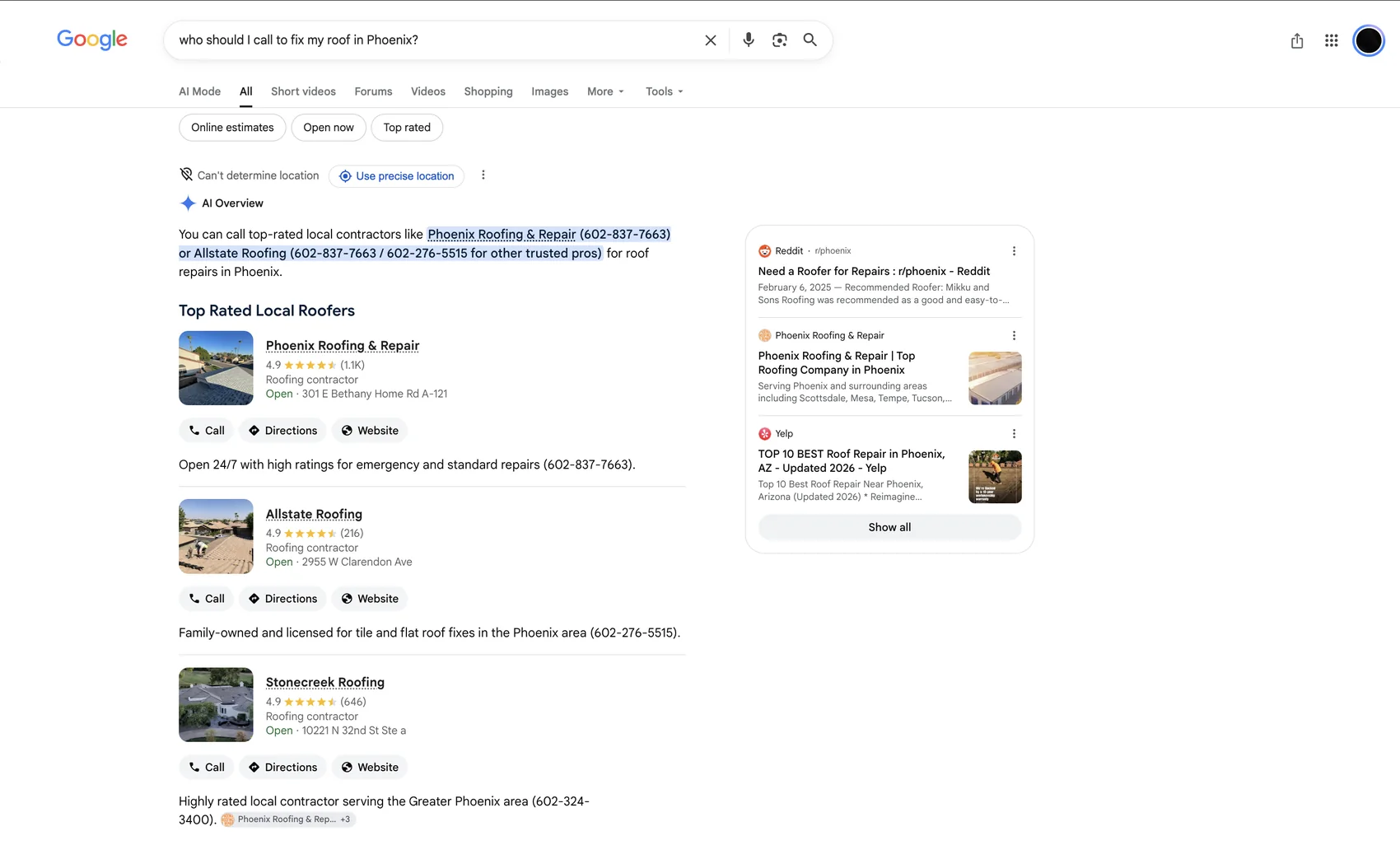1400x859 pixels.
Task: Open the Images tab
Action: (549, 91)
